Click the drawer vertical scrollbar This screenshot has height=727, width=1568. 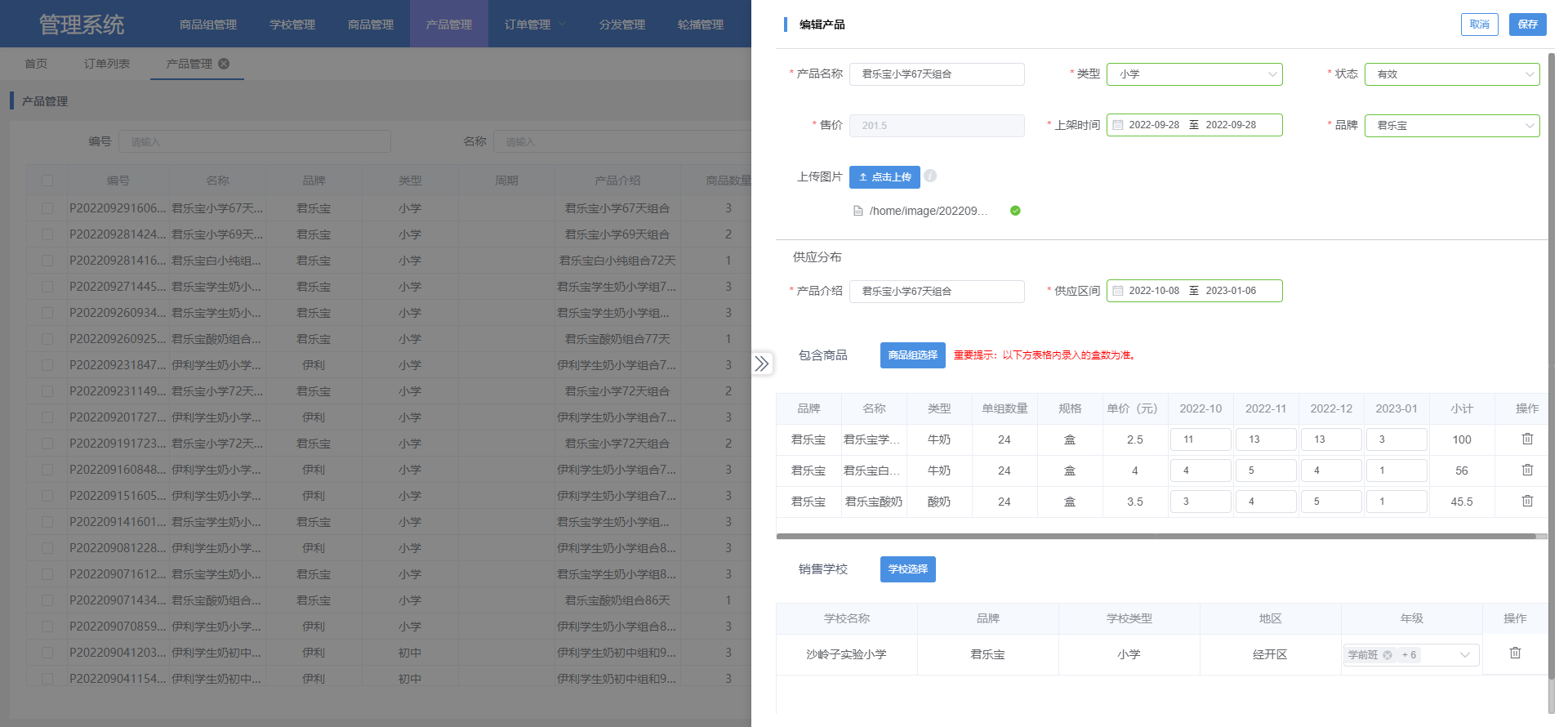pos(1552,366)
